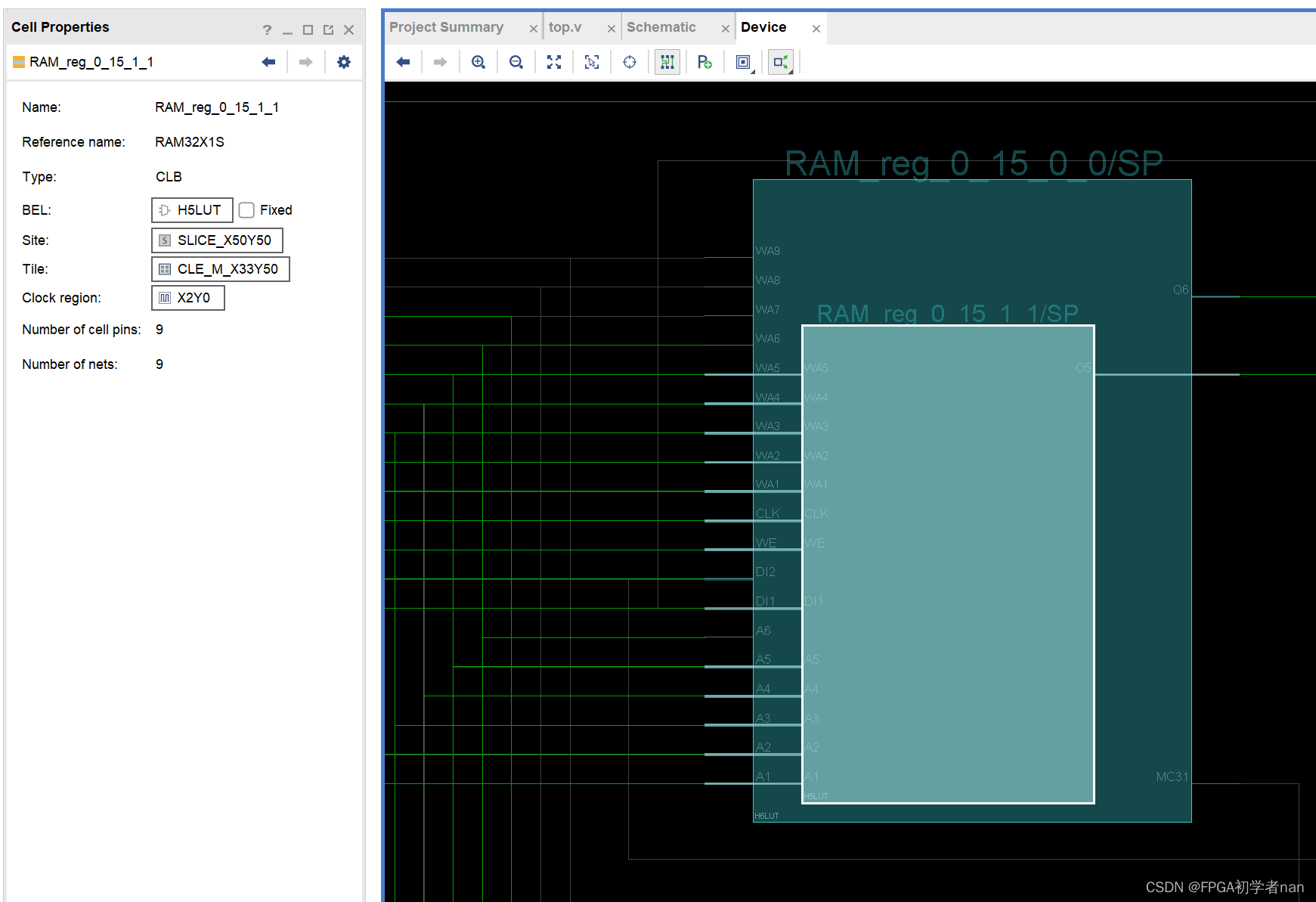The height and width of the screenshot is (902, 1316).
Task: Select the Zoom In tool
Action: 478,61
